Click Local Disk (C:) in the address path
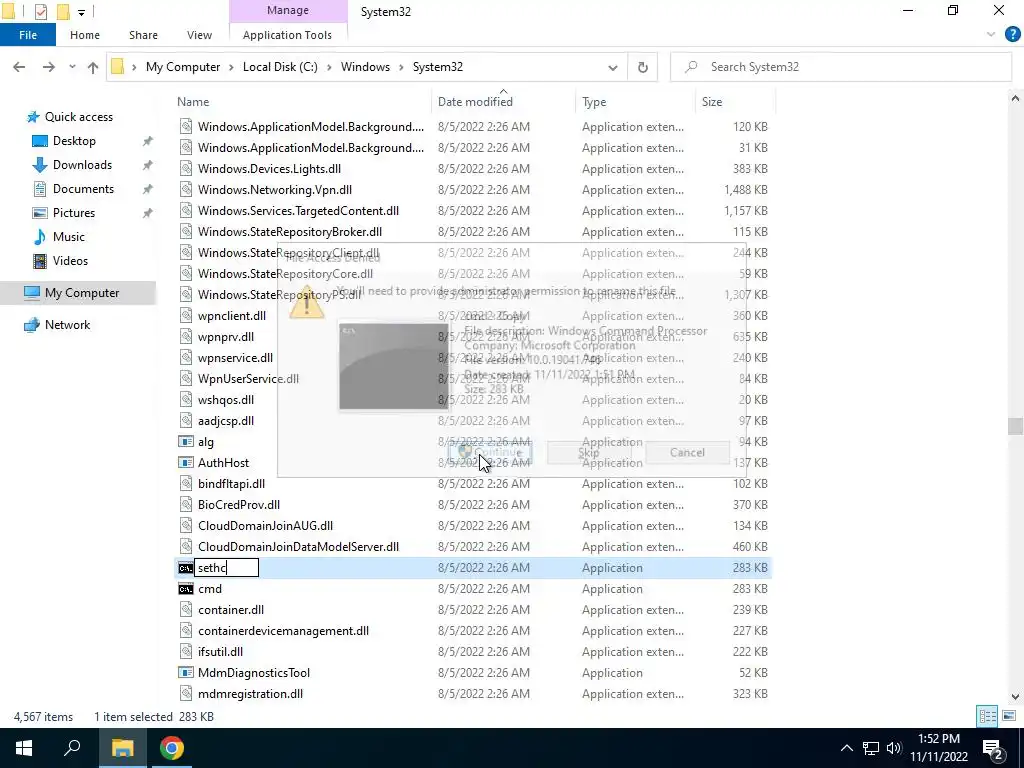Image resolution: width=1024 pixels, height=768 pixels. [280, 67]
